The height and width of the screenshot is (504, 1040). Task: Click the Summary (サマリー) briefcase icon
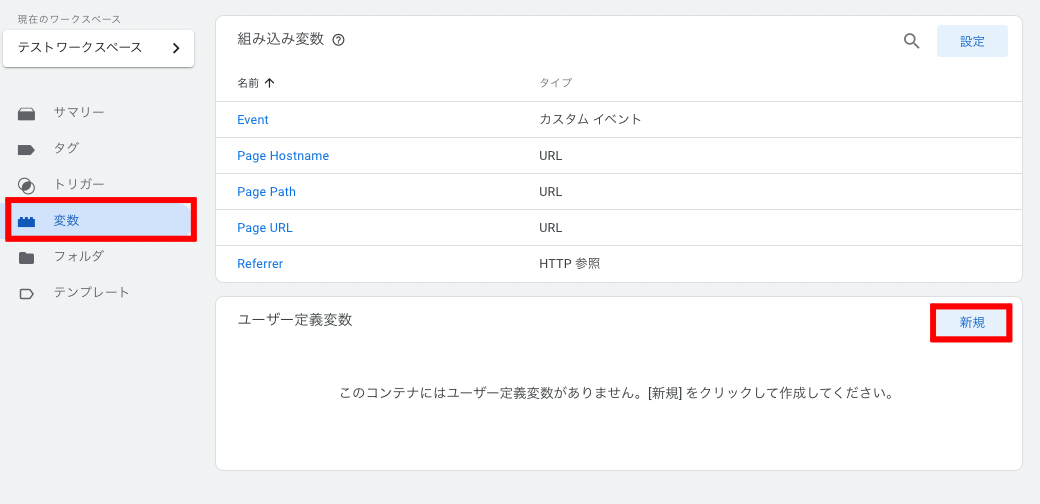click(x=27, y=113)
